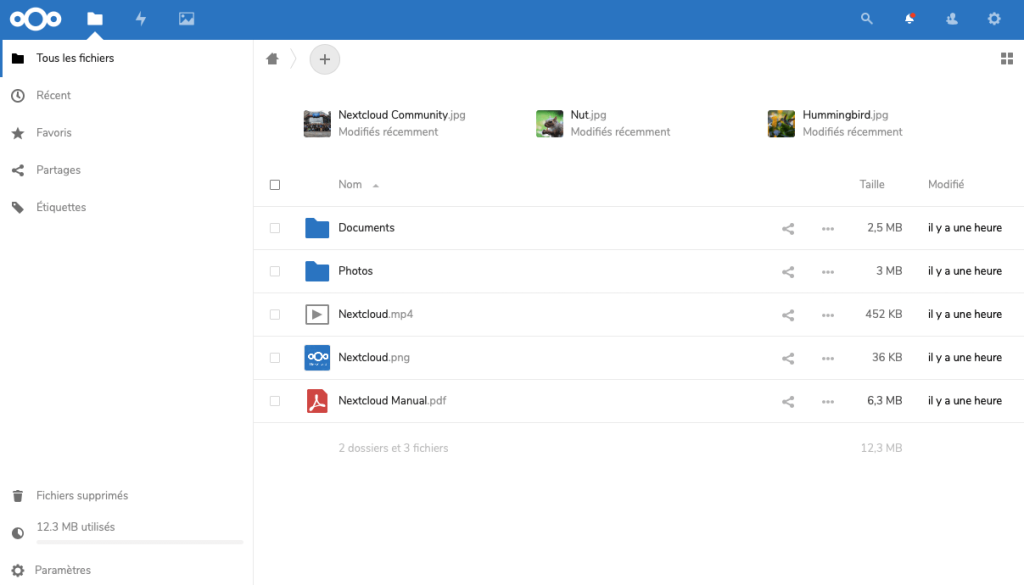Go to home folder breadcrumb

(272, 59)
